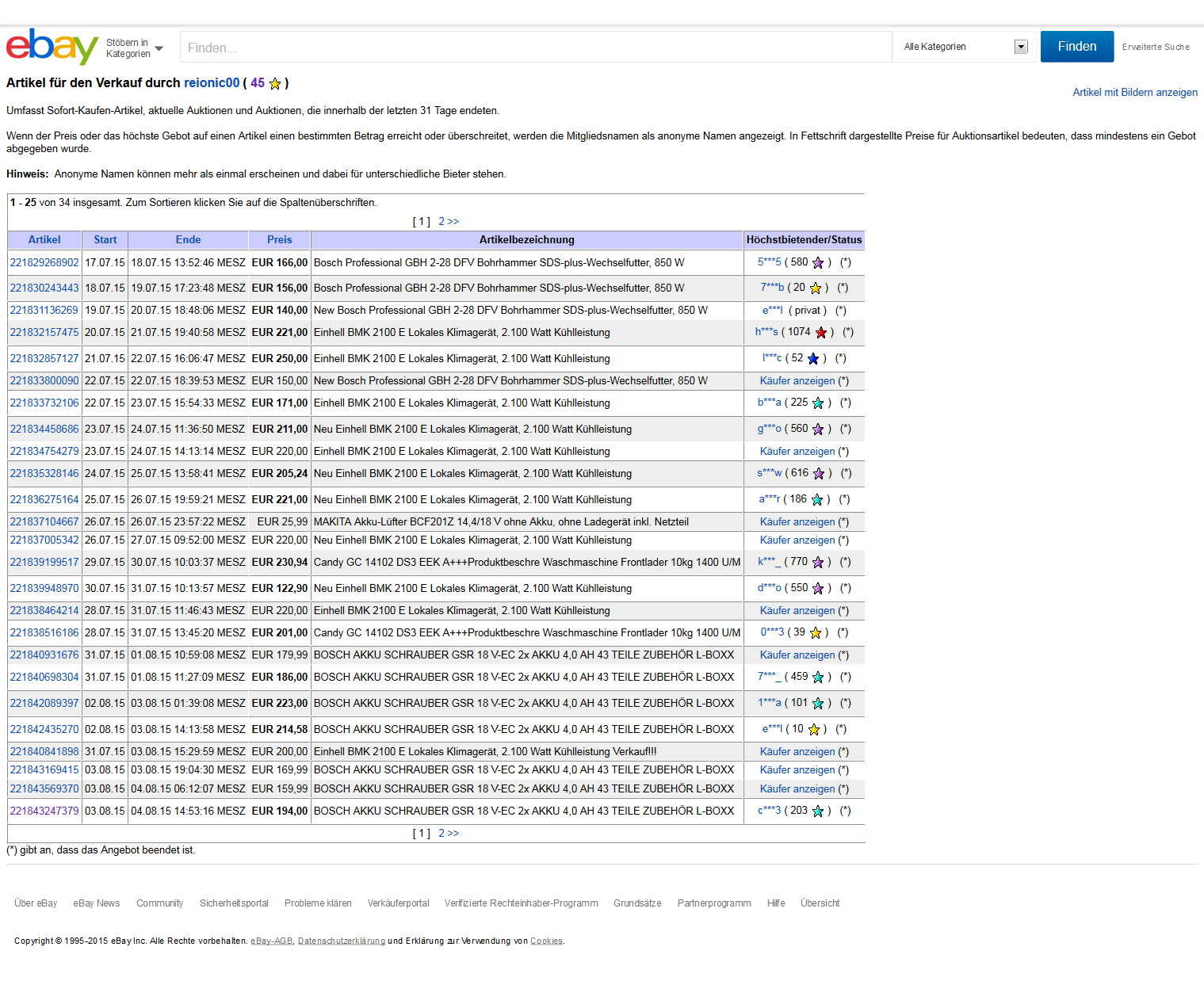Click the purple star beside bidder d***o

click(818, 588)
